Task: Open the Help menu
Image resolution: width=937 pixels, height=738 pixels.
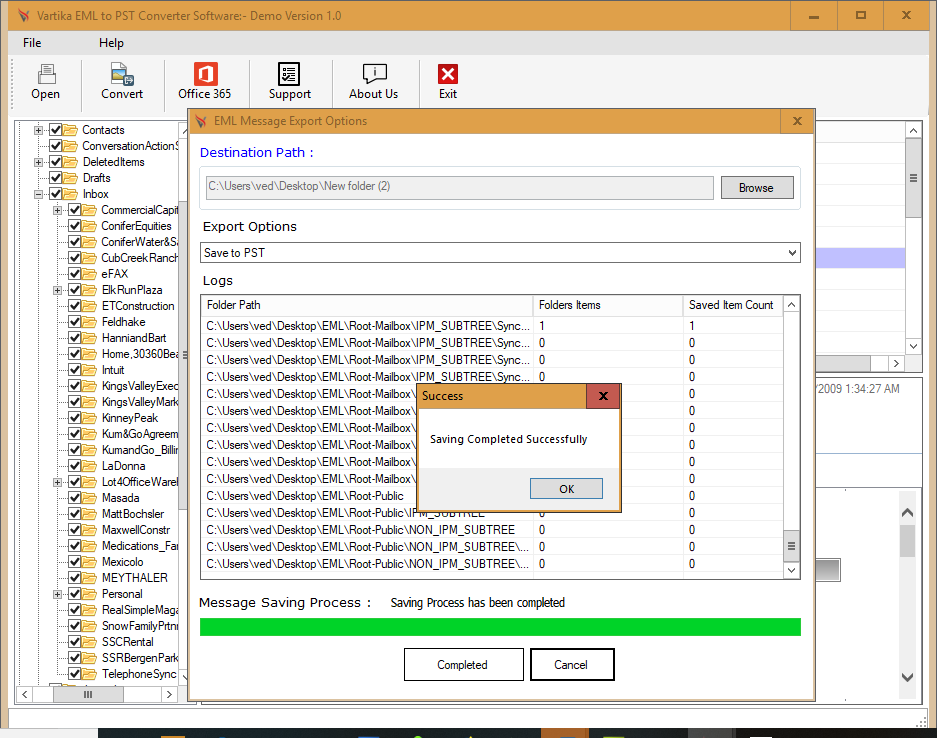Action: 111,43
